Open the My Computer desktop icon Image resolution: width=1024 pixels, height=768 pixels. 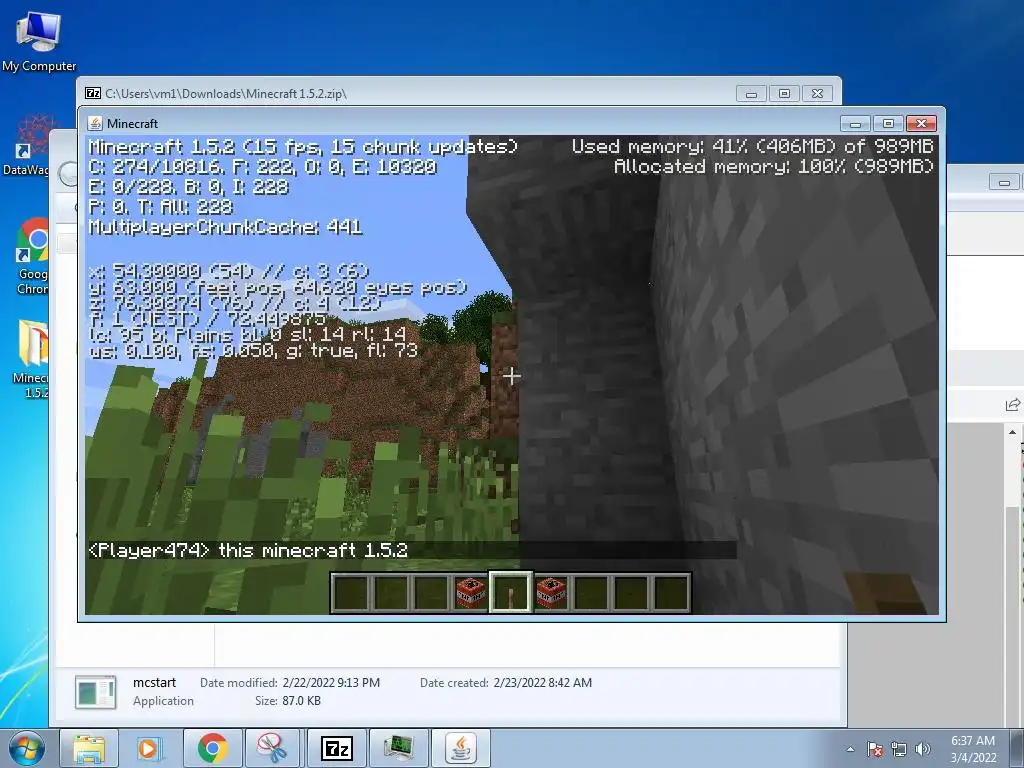[x=38, y=41]
